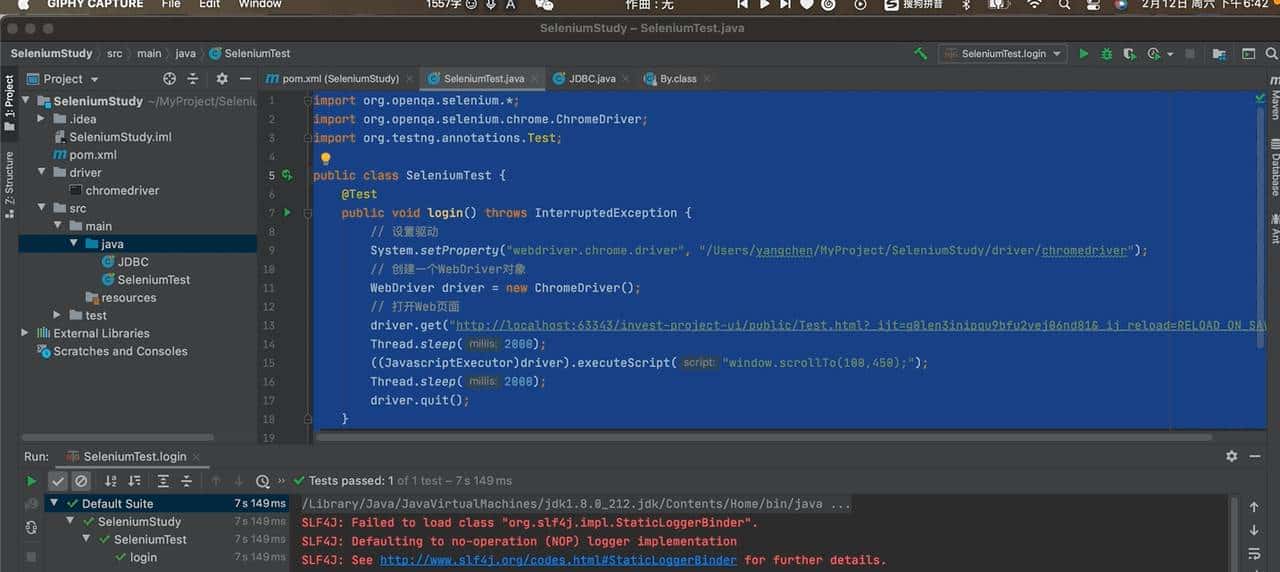Click the Build project hammer icon
Screen dimensions: 1280x572
coord(920,54)
